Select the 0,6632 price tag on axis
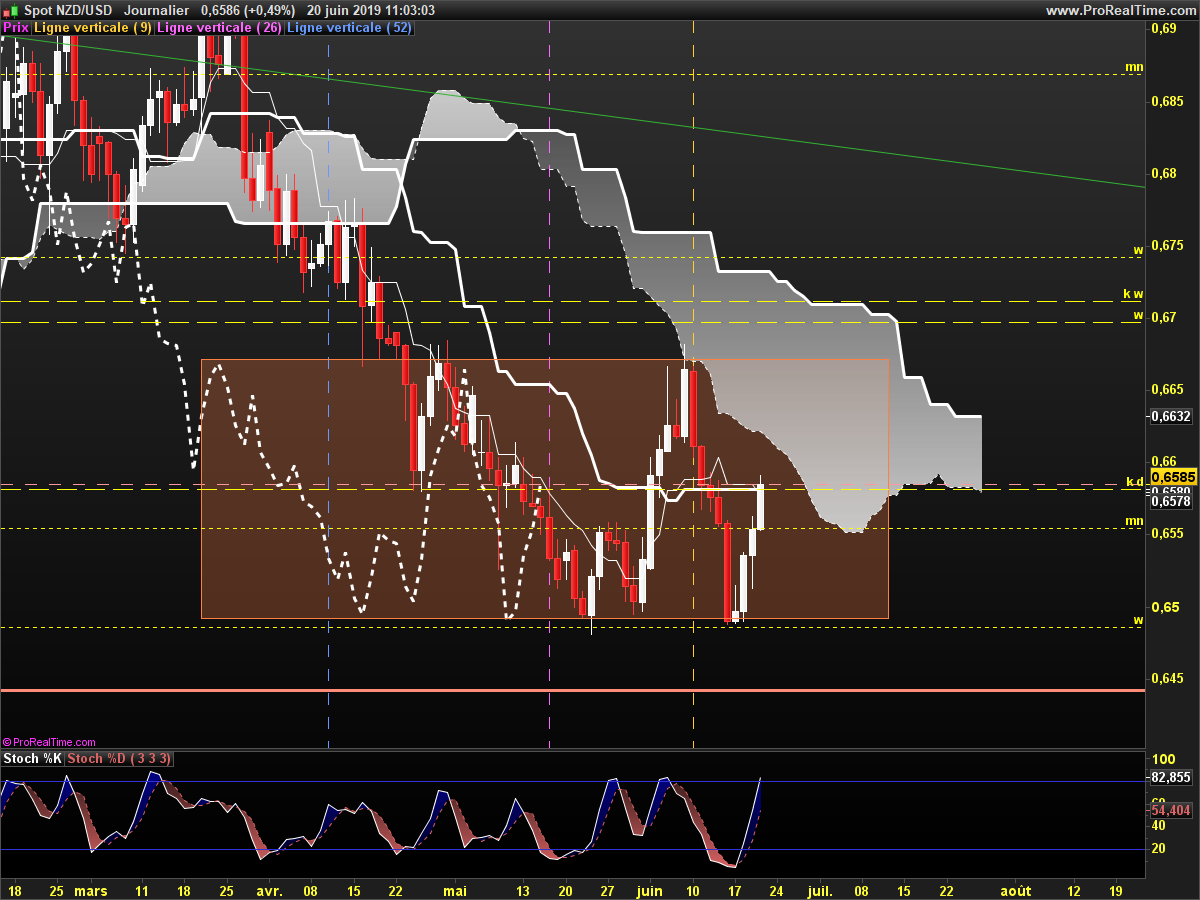1200x900 pixels. [x=1170, y=416]
